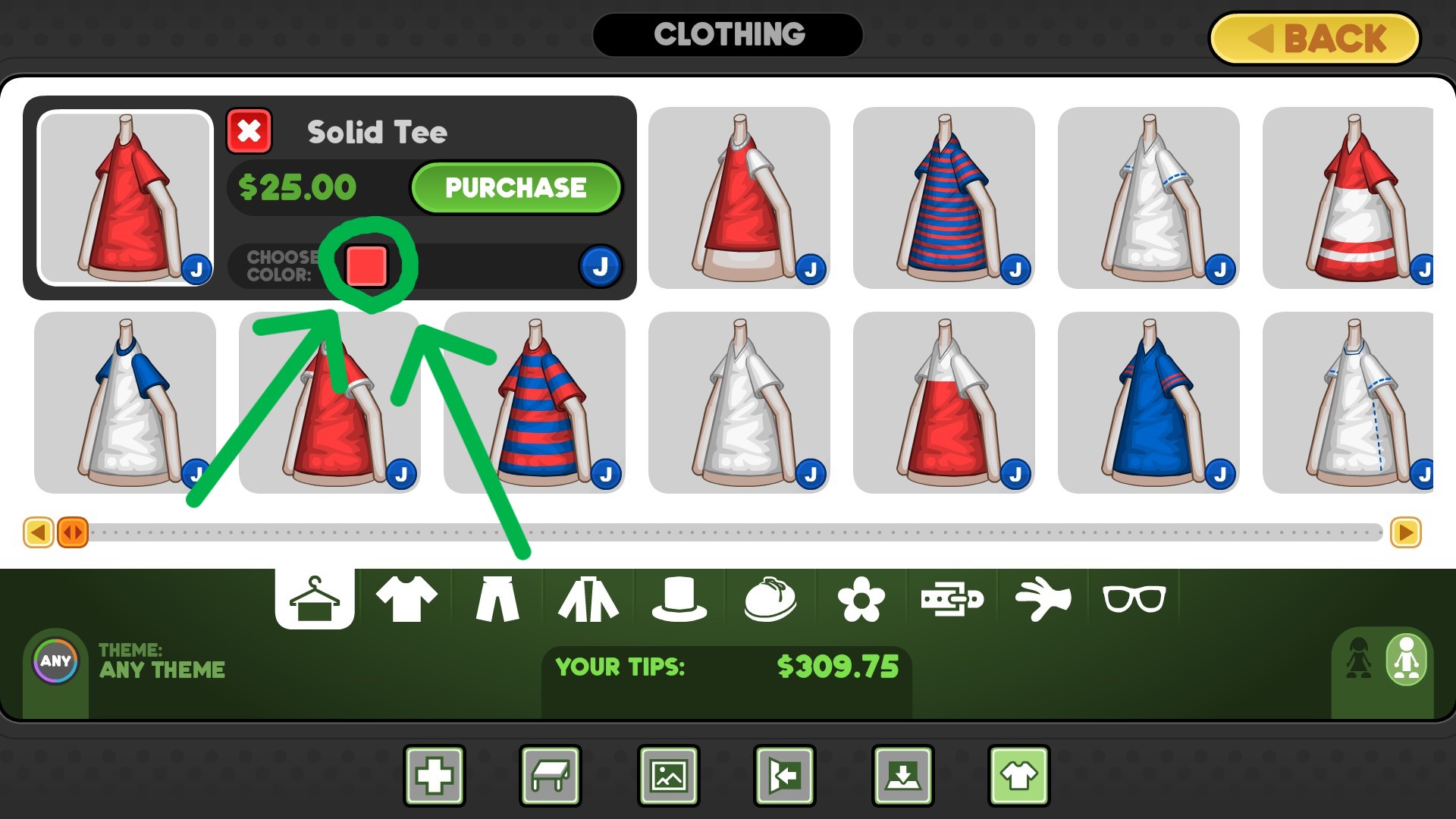Open the glasses category
Image resolution: width=1456 pixels, height=819 pixels.
(1134, 599)
